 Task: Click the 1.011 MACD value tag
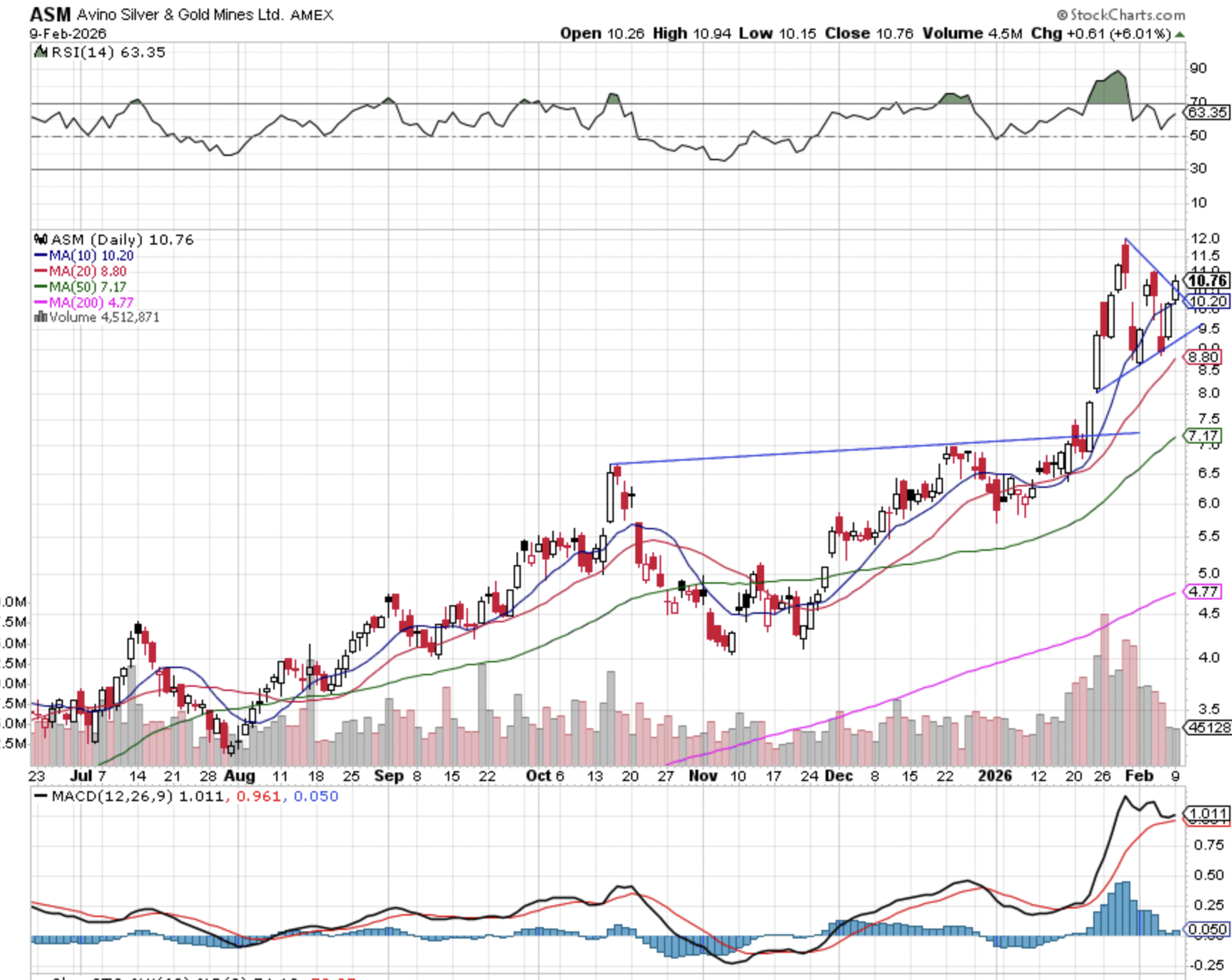[1207, 813]
